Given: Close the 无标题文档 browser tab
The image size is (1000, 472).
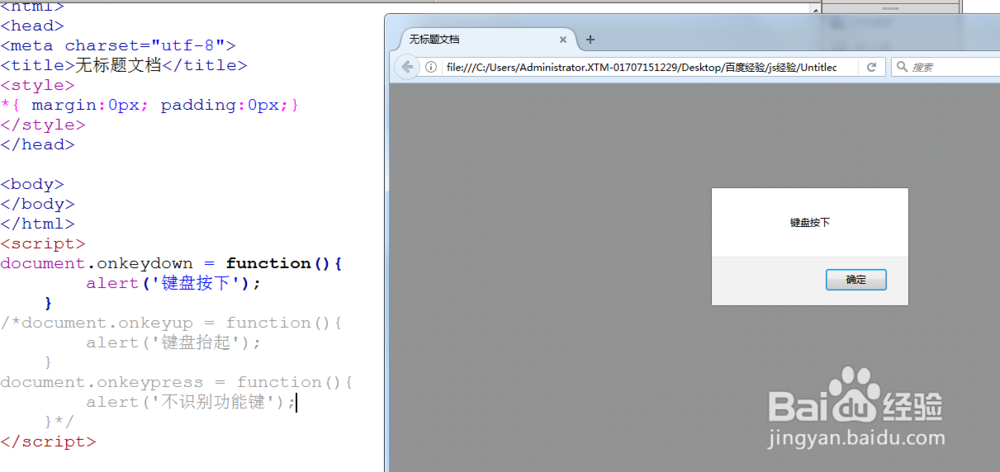Looking at the screenshot, I should (x=563, y=40).
